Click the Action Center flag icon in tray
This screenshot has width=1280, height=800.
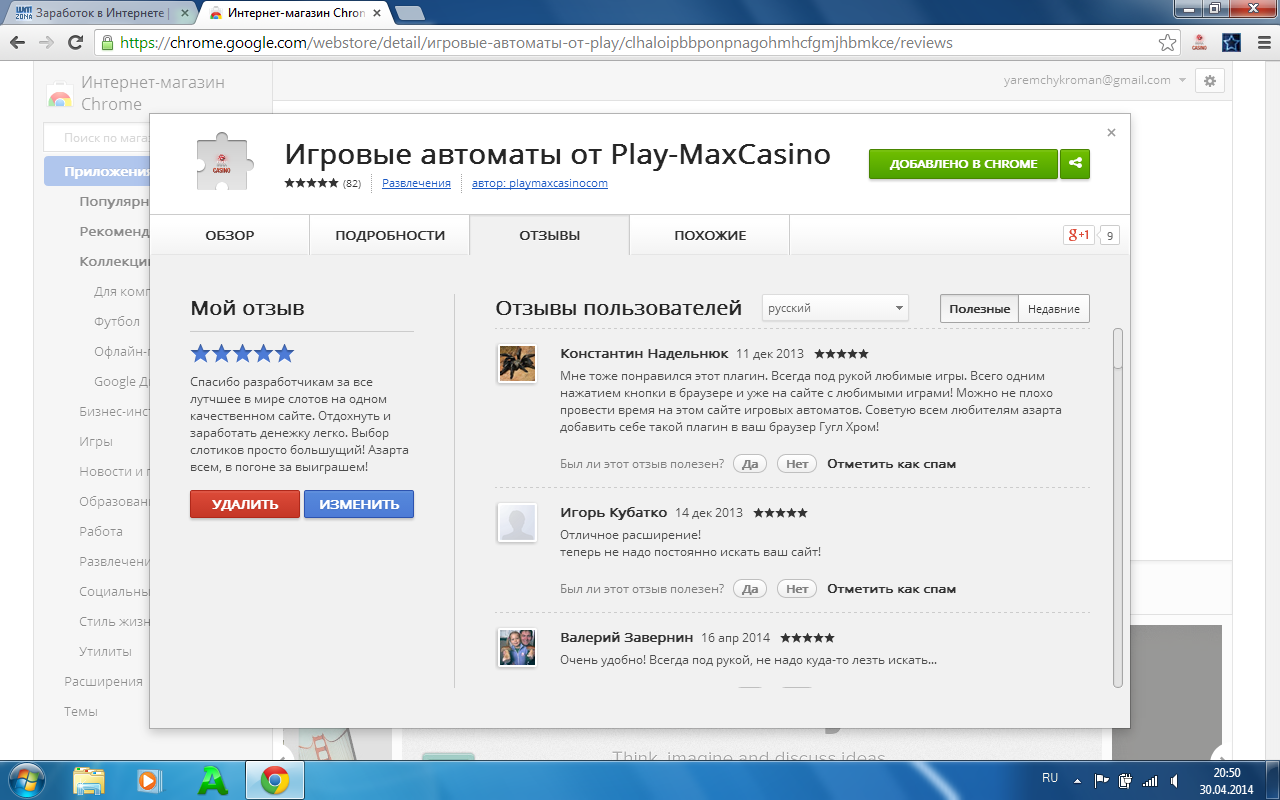1102,780
